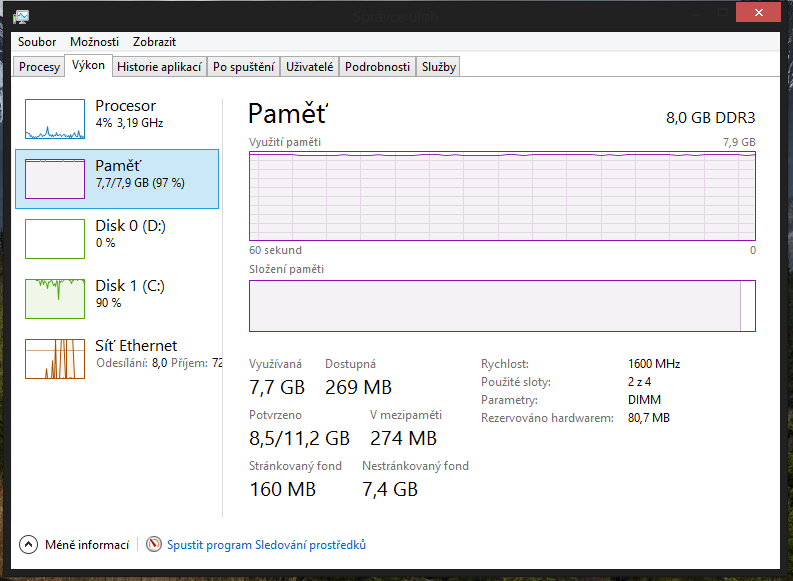The height and width of the screenshot is (581, 793).
Task: Open the Služby tab
Action: [x=439, y=67]
